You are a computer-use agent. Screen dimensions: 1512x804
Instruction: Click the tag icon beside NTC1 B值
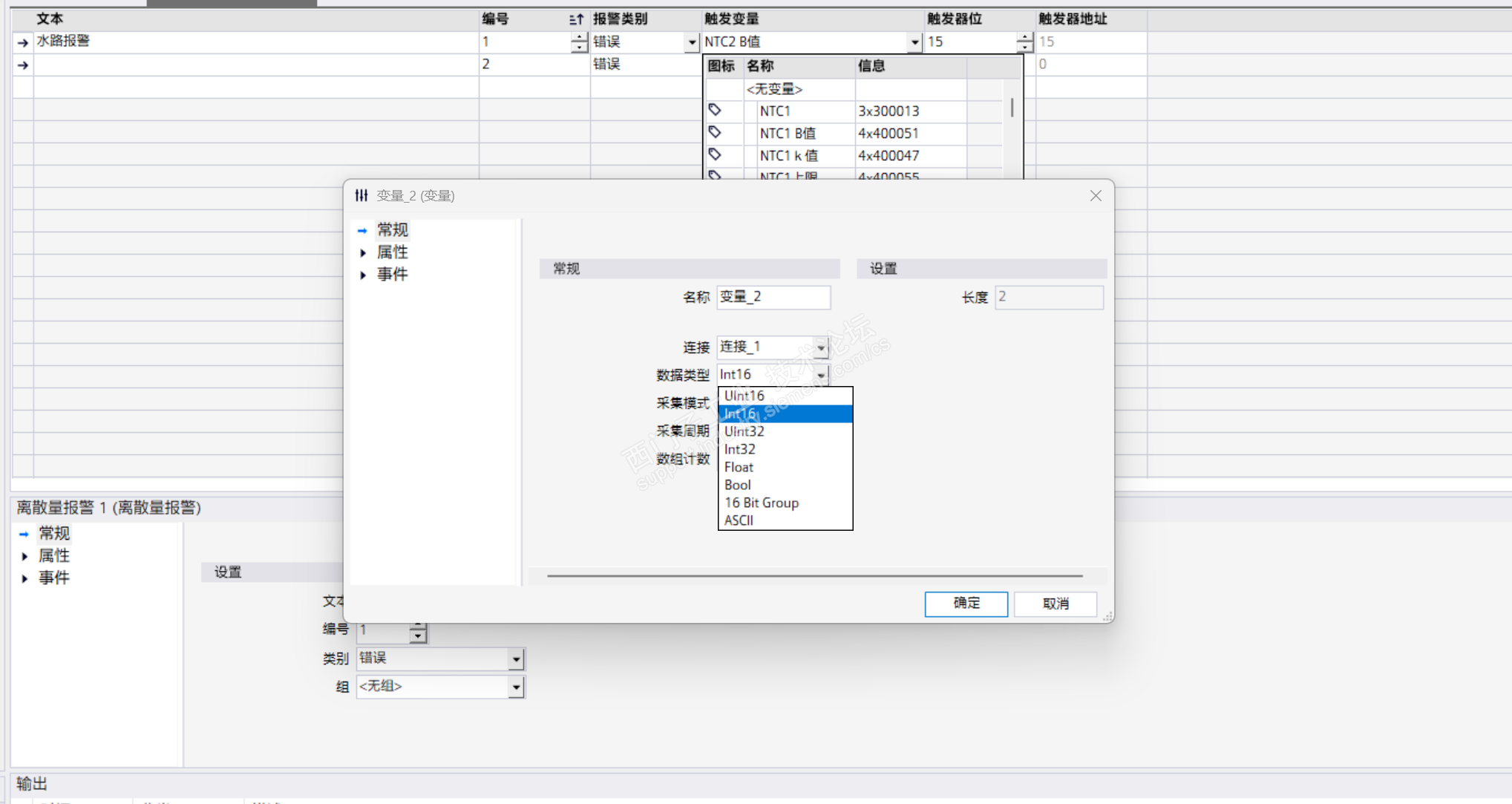(715, 132)
